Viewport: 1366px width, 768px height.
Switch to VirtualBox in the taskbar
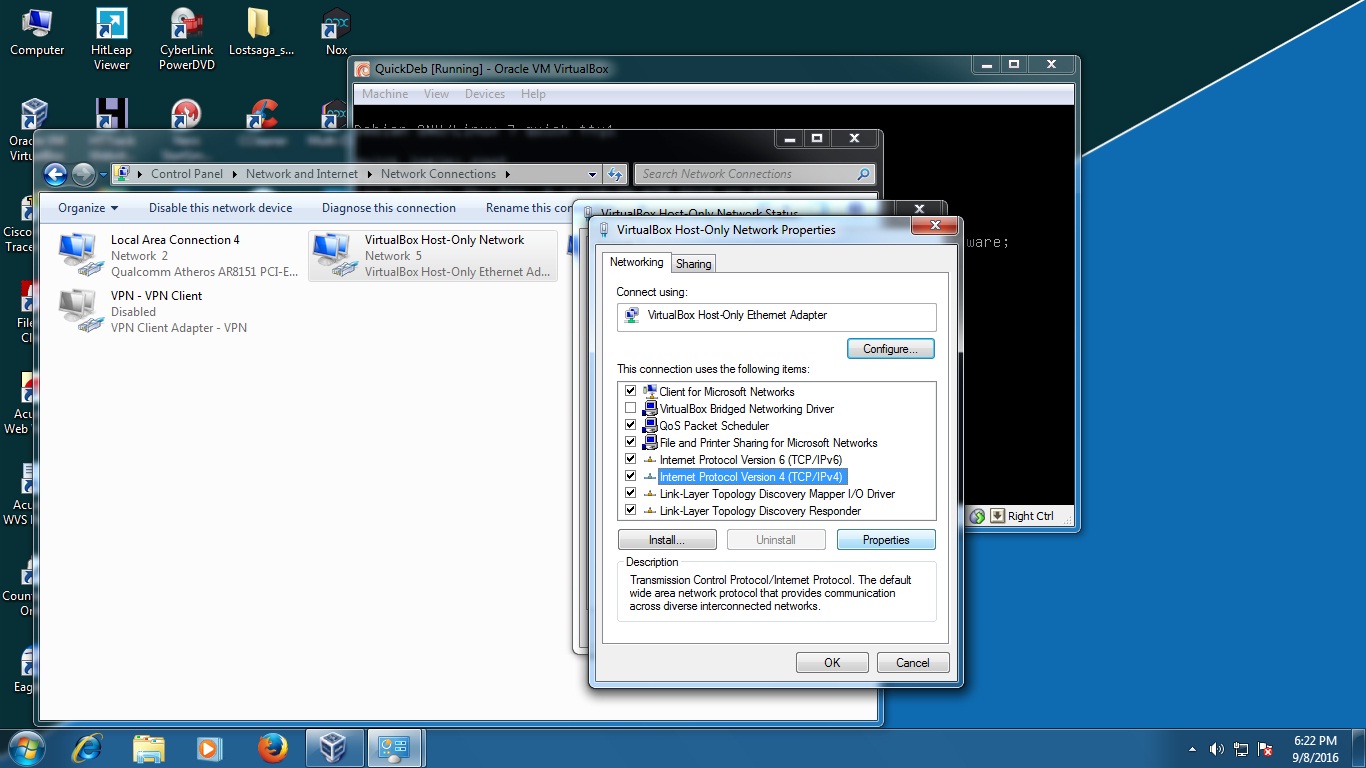333,748
